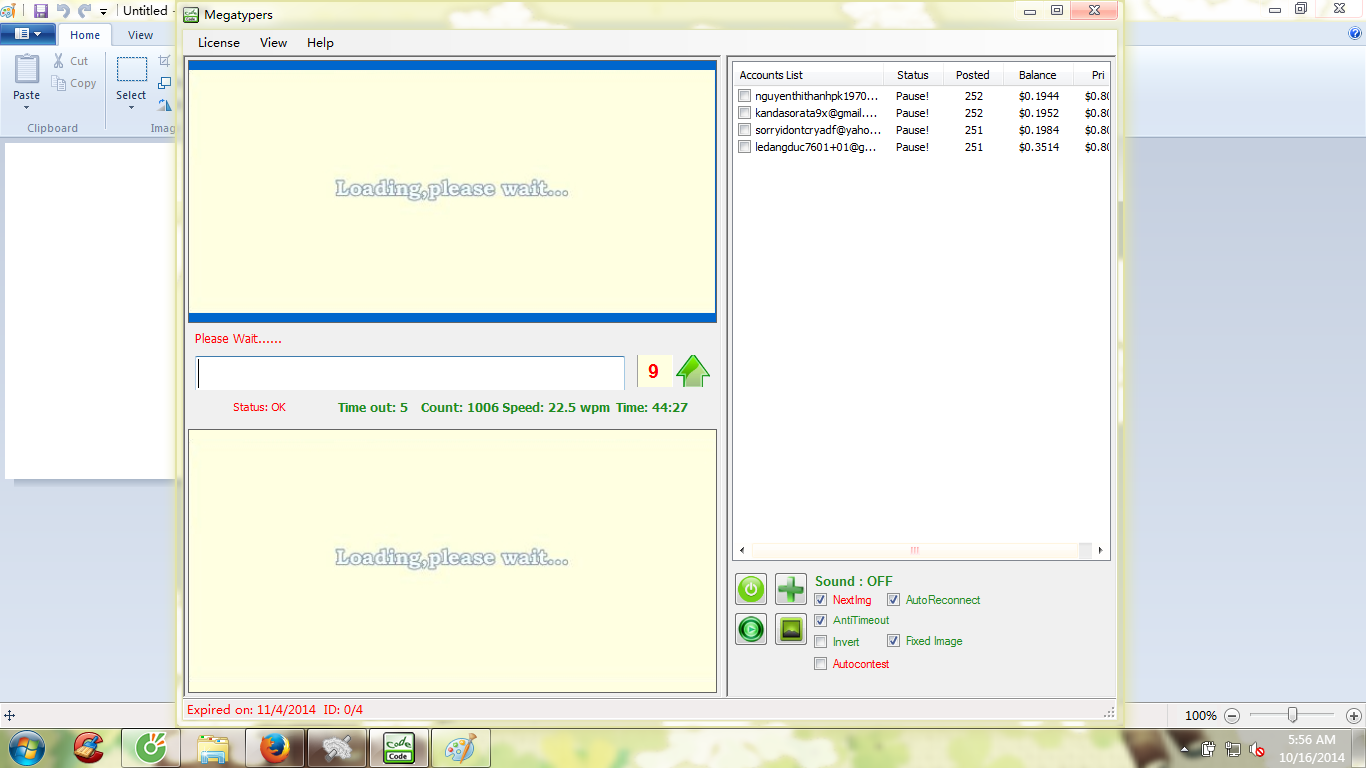The width and height of the screenshot is (1366, 768).
Task: Uncheck the AutoReconnect checkbox
Action: pos(894,600)
